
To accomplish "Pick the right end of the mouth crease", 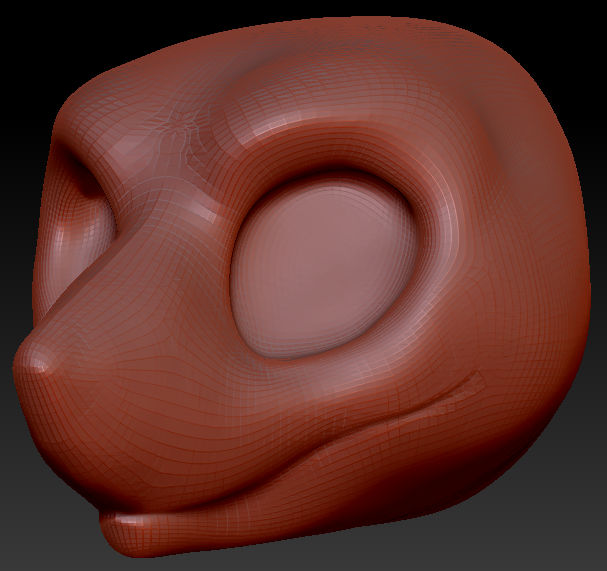I will pos(478,380).
